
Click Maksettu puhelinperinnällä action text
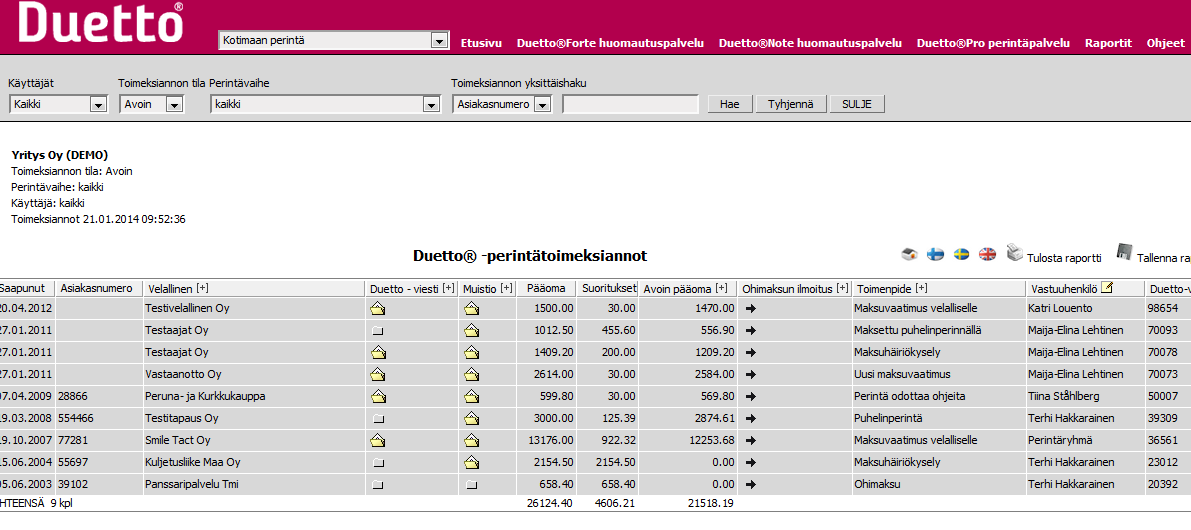[919, 331]
